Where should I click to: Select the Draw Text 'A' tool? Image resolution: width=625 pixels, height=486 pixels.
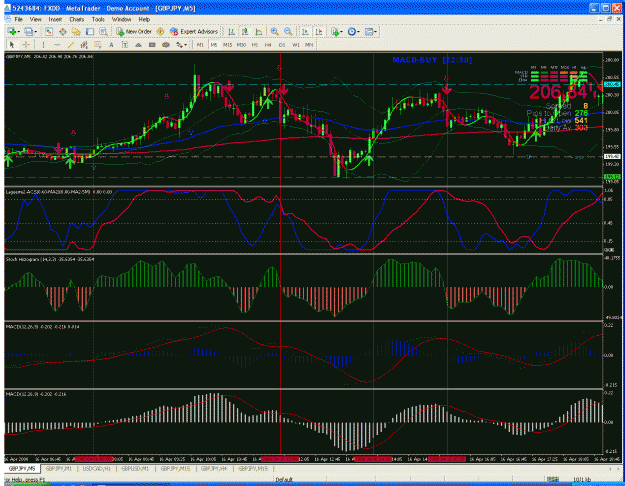111,45
